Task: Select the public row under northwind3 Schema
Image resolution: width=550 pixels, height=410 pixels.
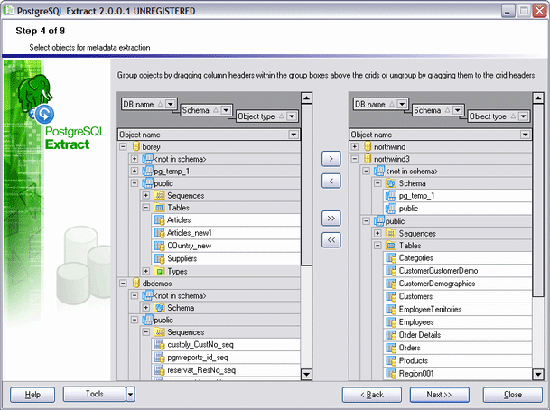Action: point(458,208)
